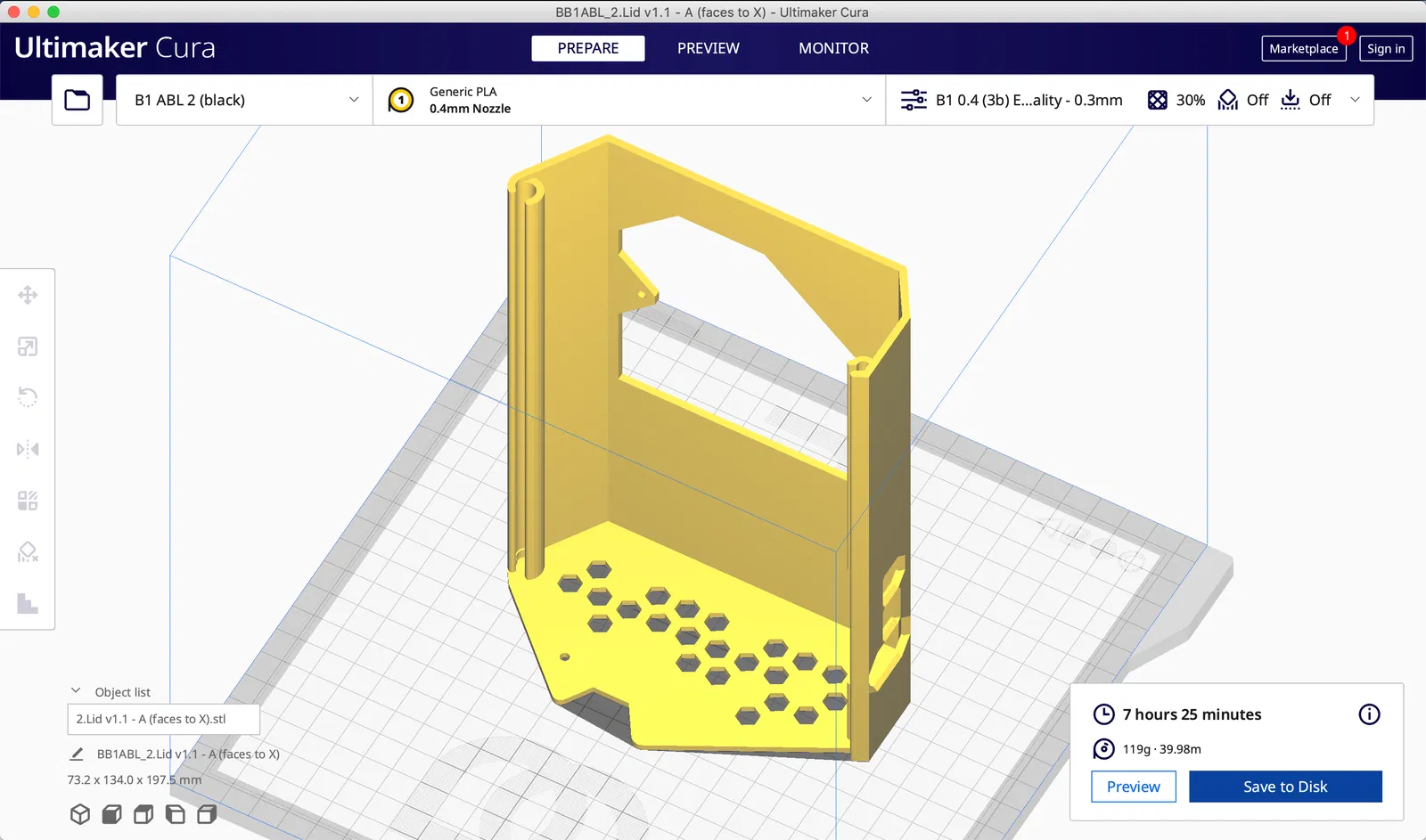Click the infill 30% icon
Viewport: 1426px width, 840px height.
pyautogui.click(x=1157, y=100)
